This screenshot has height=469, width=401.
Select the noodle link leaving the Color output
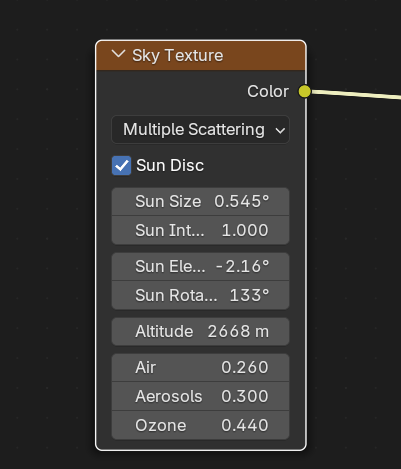[x=357, y=94]
